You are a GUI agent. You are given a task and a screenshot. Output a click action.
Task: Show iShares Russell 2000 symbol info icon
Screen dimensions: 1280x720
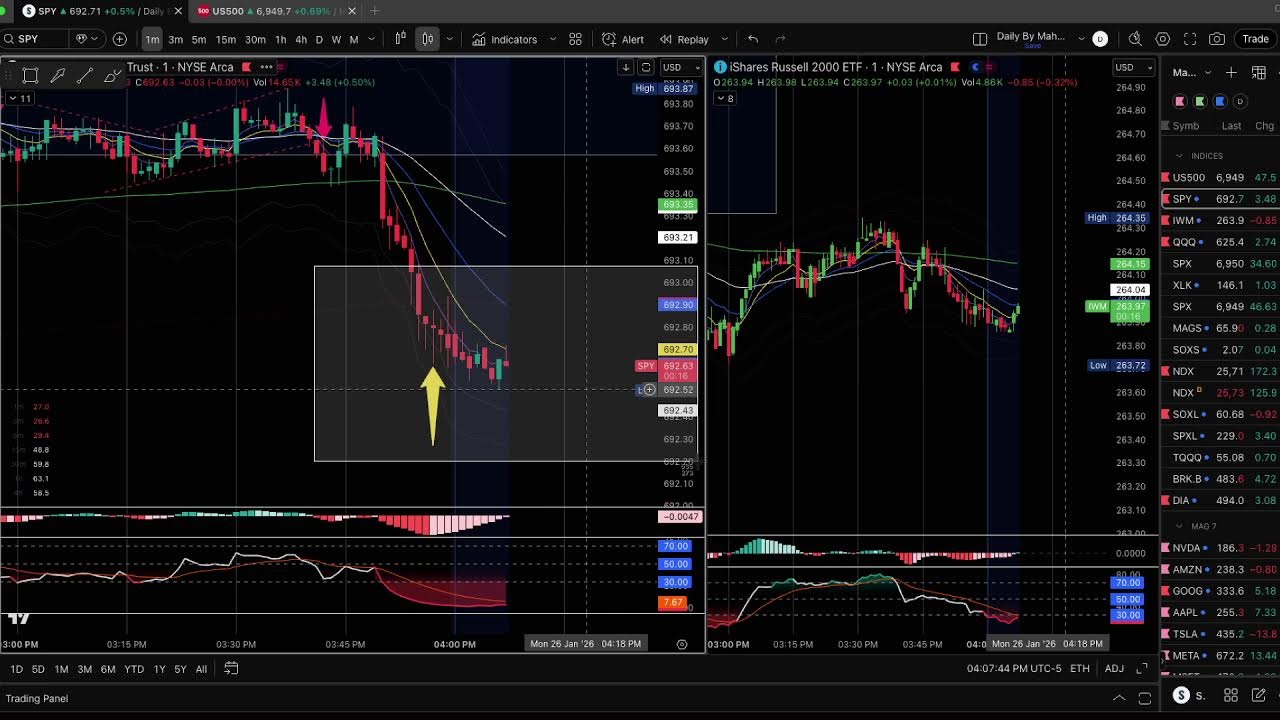pos(720,67)
